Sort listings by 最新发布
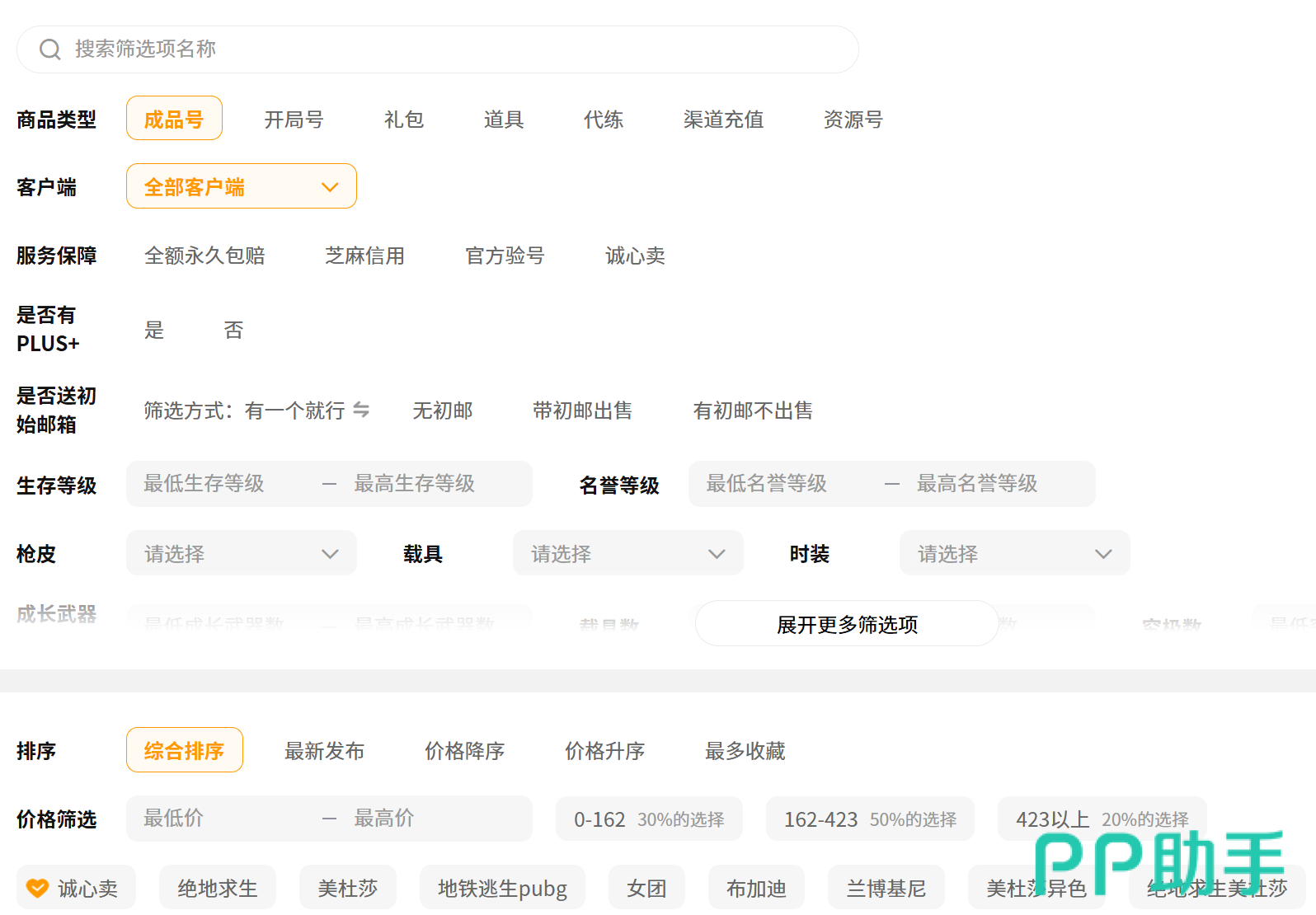The image size is (1316, 915). click(x=324, y=751)
